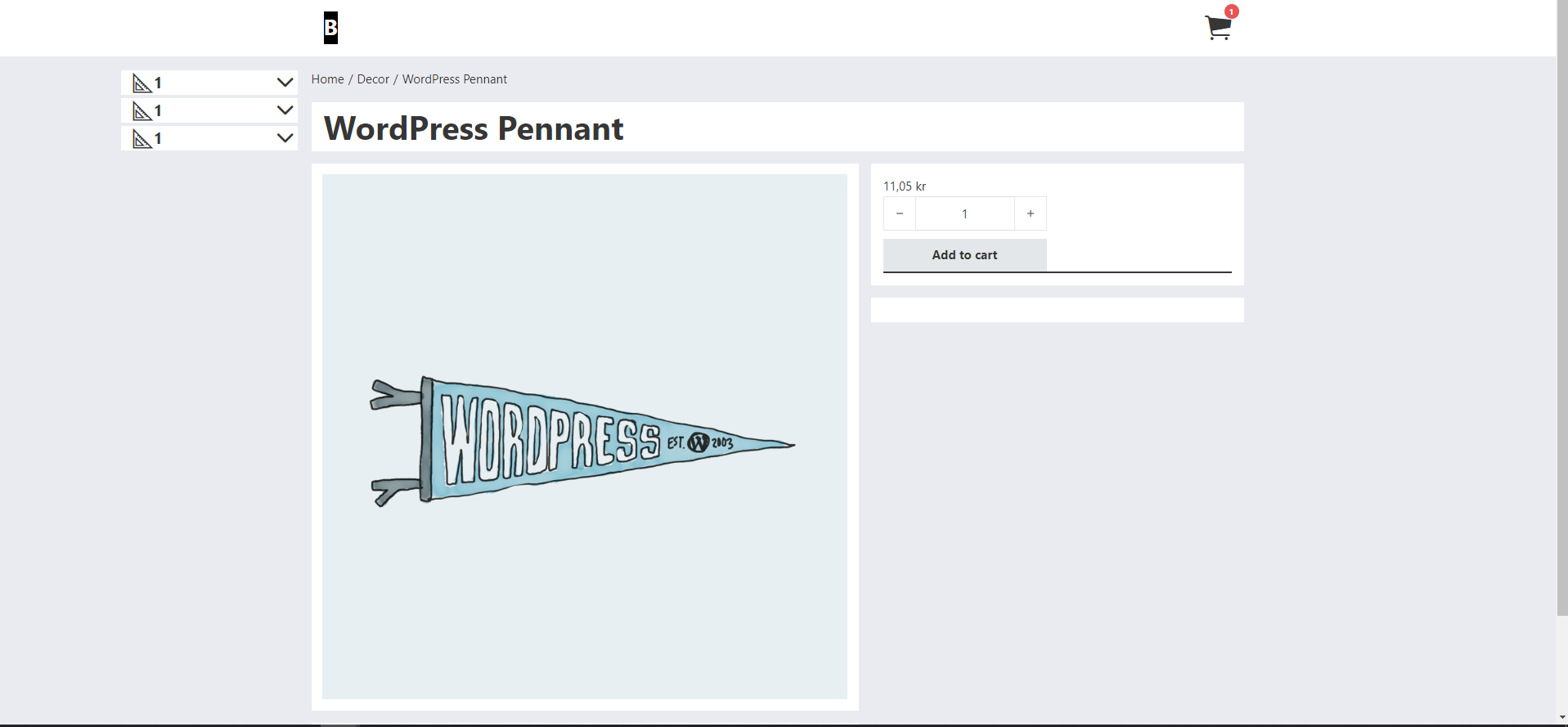The width and height of the screenshot is (1568, 727).
Task: Decrease quantity with the minus button
Action: pos(900,213)
